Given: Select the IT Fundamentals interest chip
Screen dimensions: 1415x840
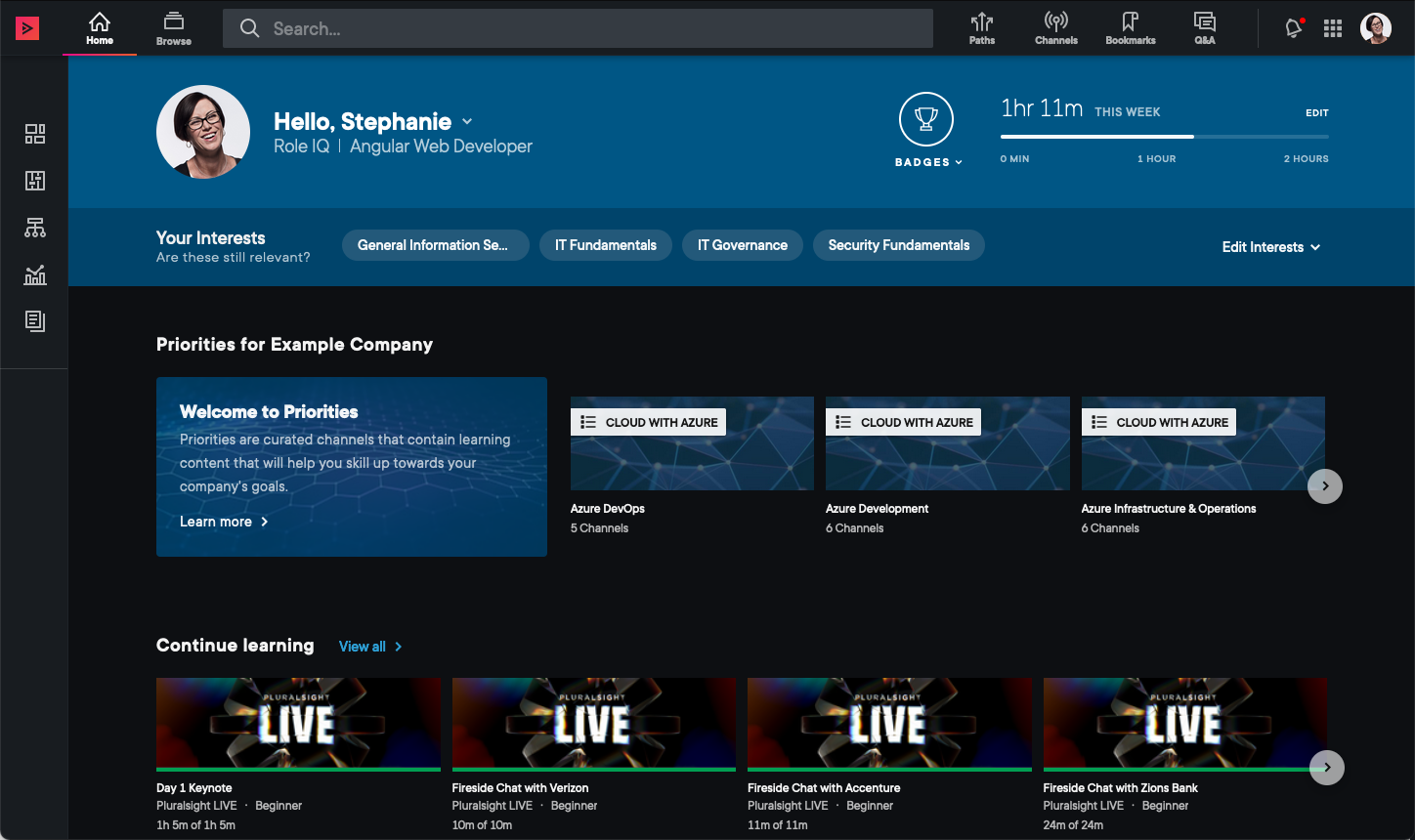Looking at the screenshot, I should 606,245.
